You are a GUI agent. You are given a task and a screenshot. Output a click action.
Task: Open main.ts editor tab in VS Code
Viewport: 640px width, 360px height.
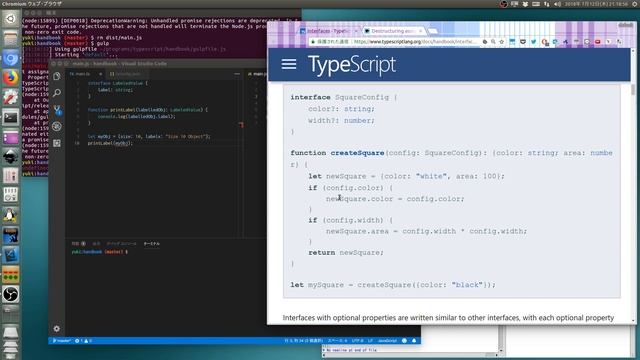click(x=86, y=74)
